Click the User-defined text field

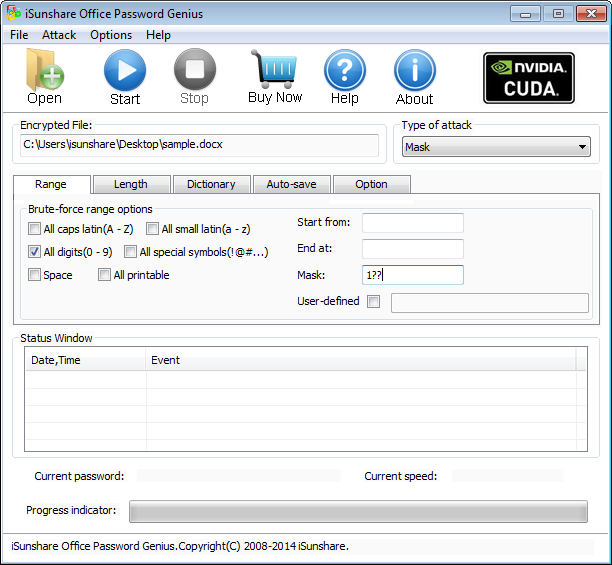tap(490, 303)
